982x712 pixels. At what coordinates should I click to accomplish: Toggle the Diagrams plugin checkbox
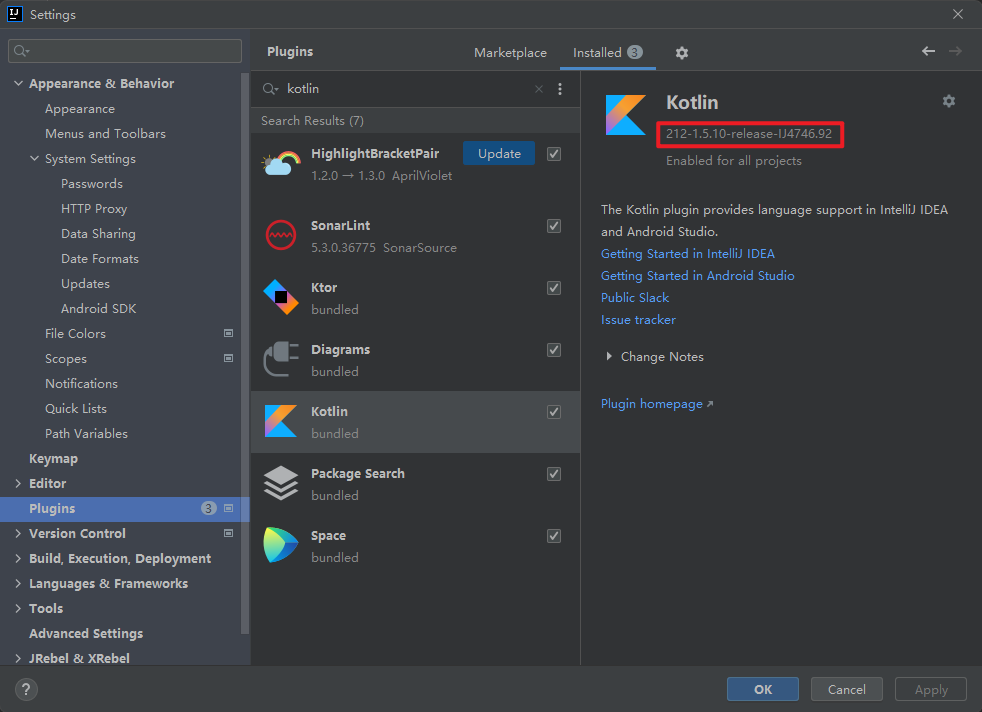click(554, 350)
